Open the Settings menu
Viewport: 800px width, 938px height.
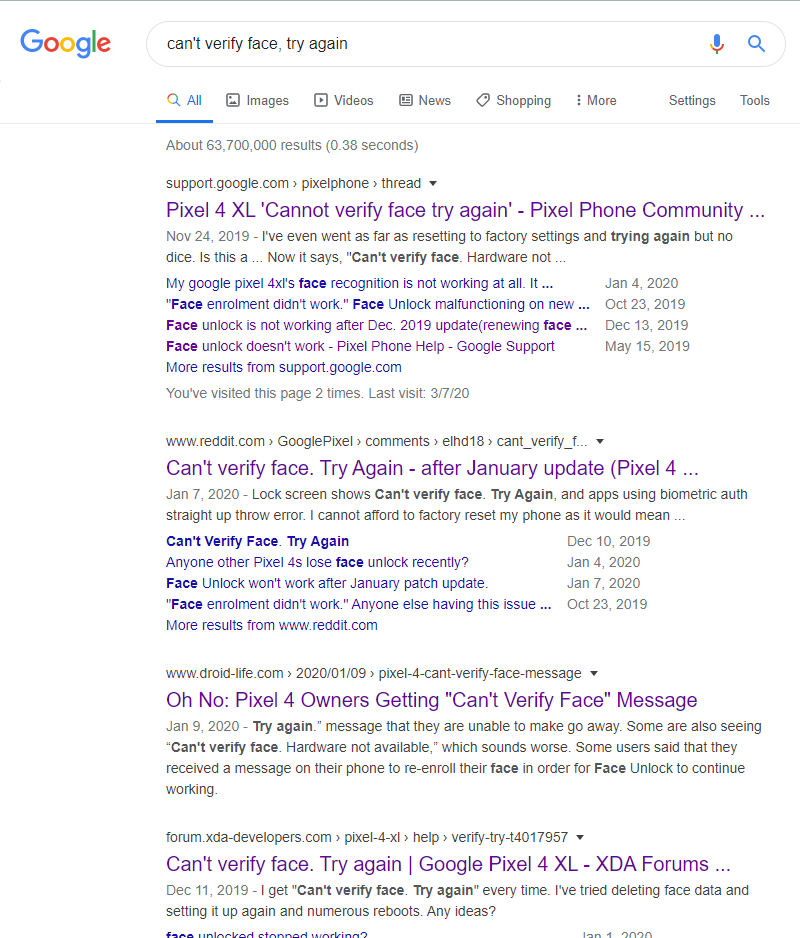(692, 100)
